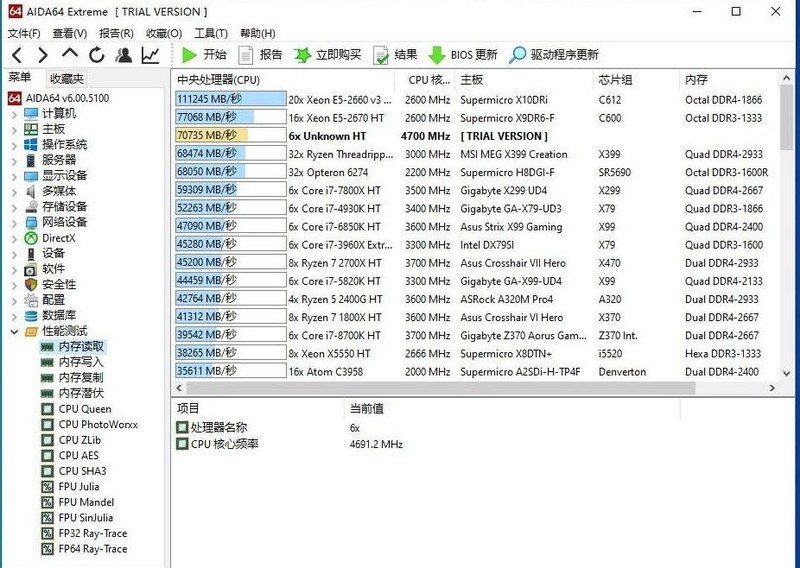Select the 6x Unknown HT row
This screenshot has width=800, height=568.
(x=474, y=136)
